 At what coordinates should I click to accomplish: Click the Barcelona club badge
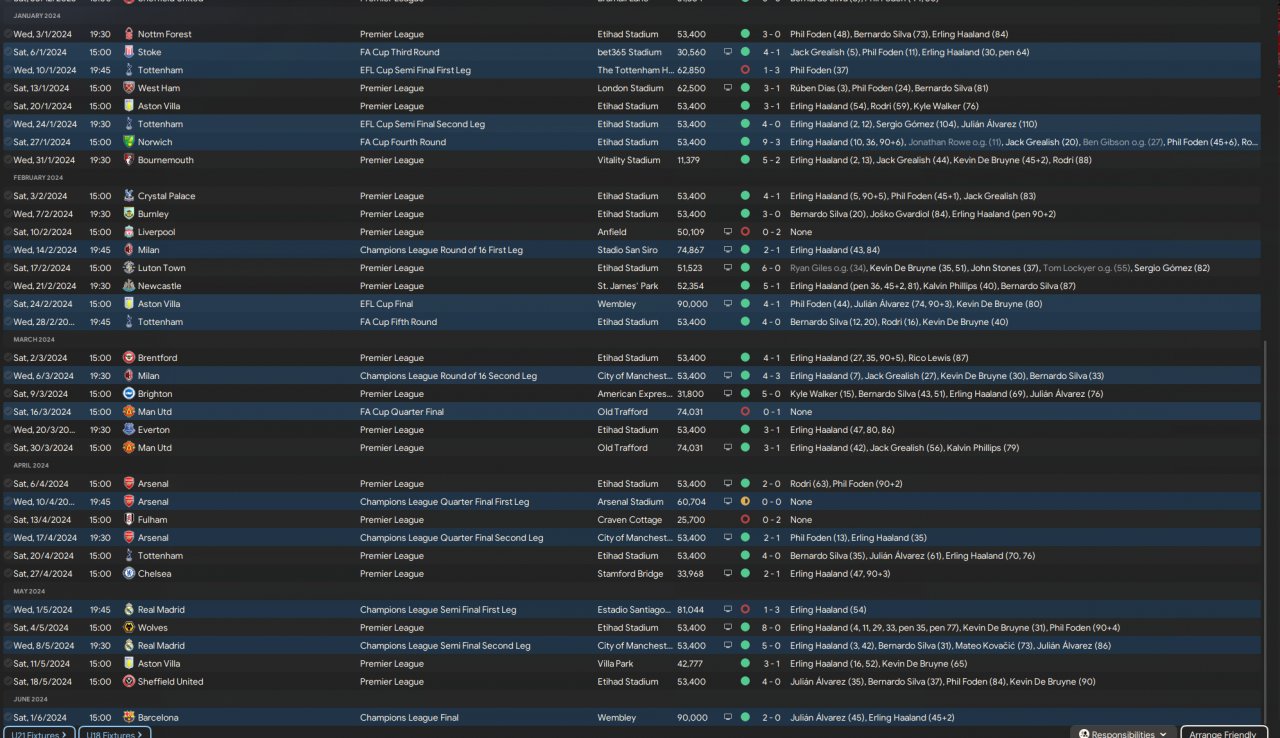tap(129, 718)
